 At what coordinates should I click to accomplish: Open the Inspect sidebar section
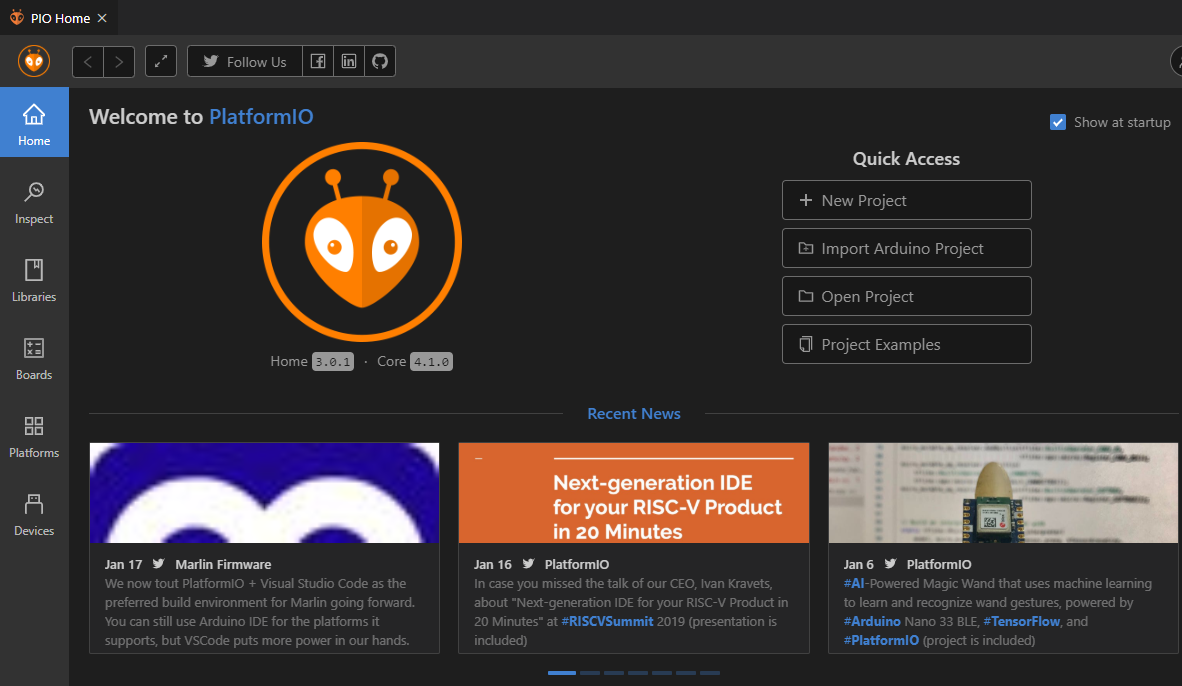34,203
